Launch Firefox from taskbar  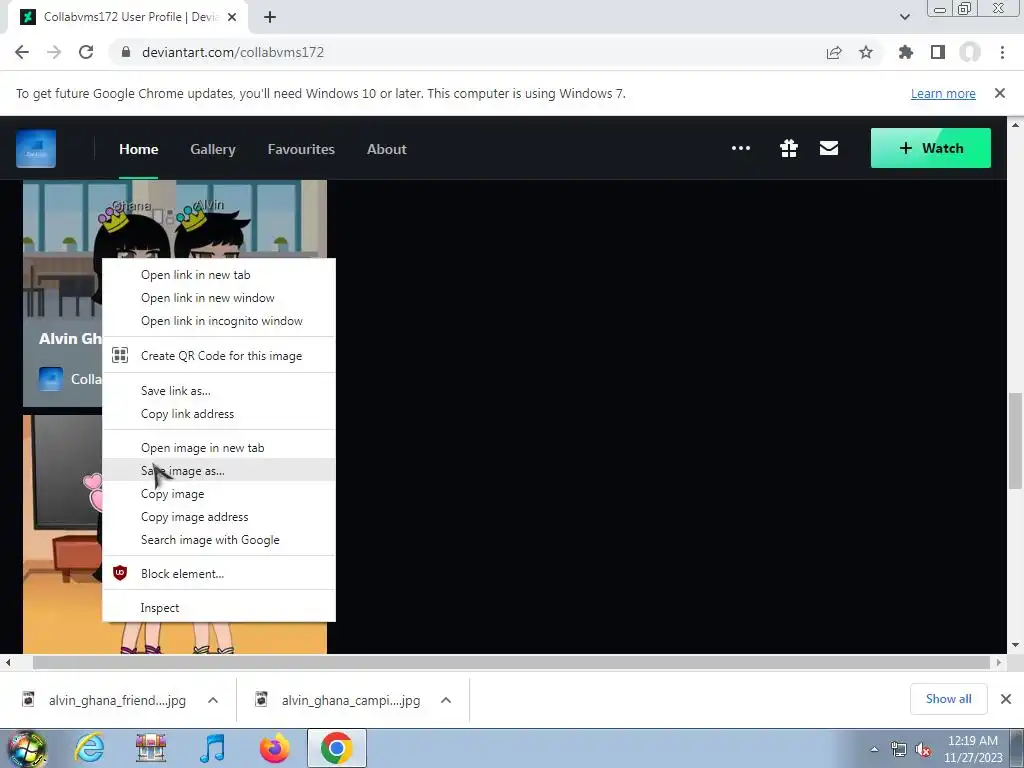coord(274,748)
